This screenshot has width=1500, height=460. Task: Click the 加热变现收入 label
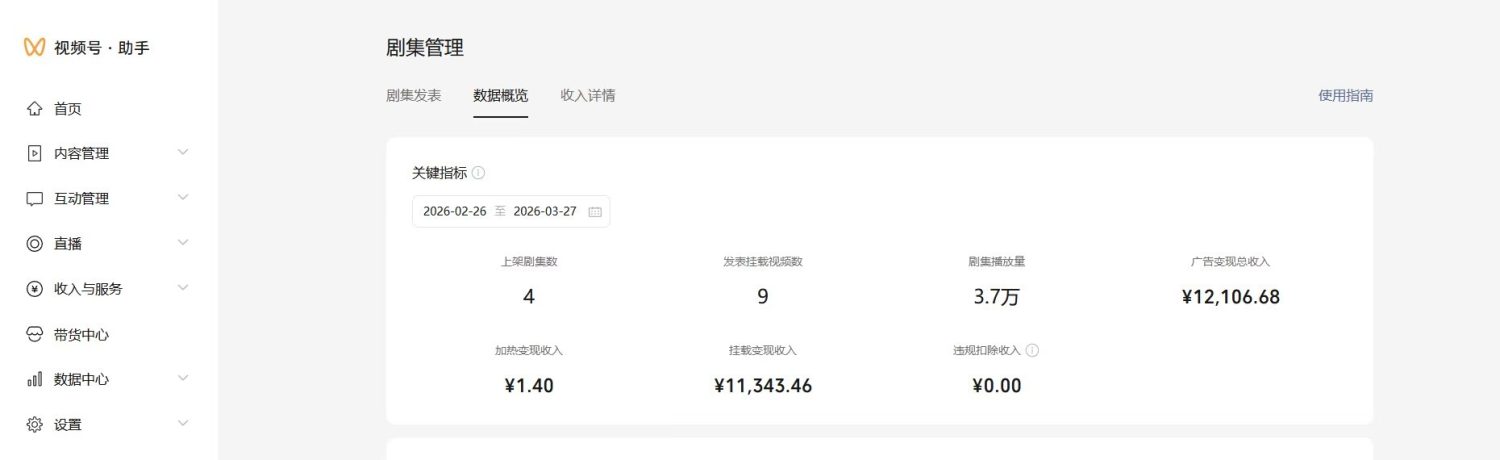(x=529, y=351)
